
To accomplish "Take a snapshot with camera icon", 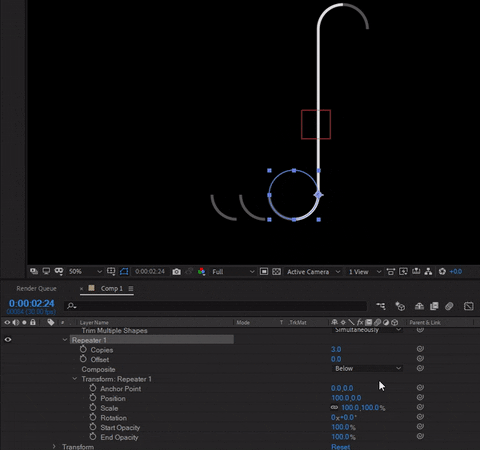I will tap(176, 272).
